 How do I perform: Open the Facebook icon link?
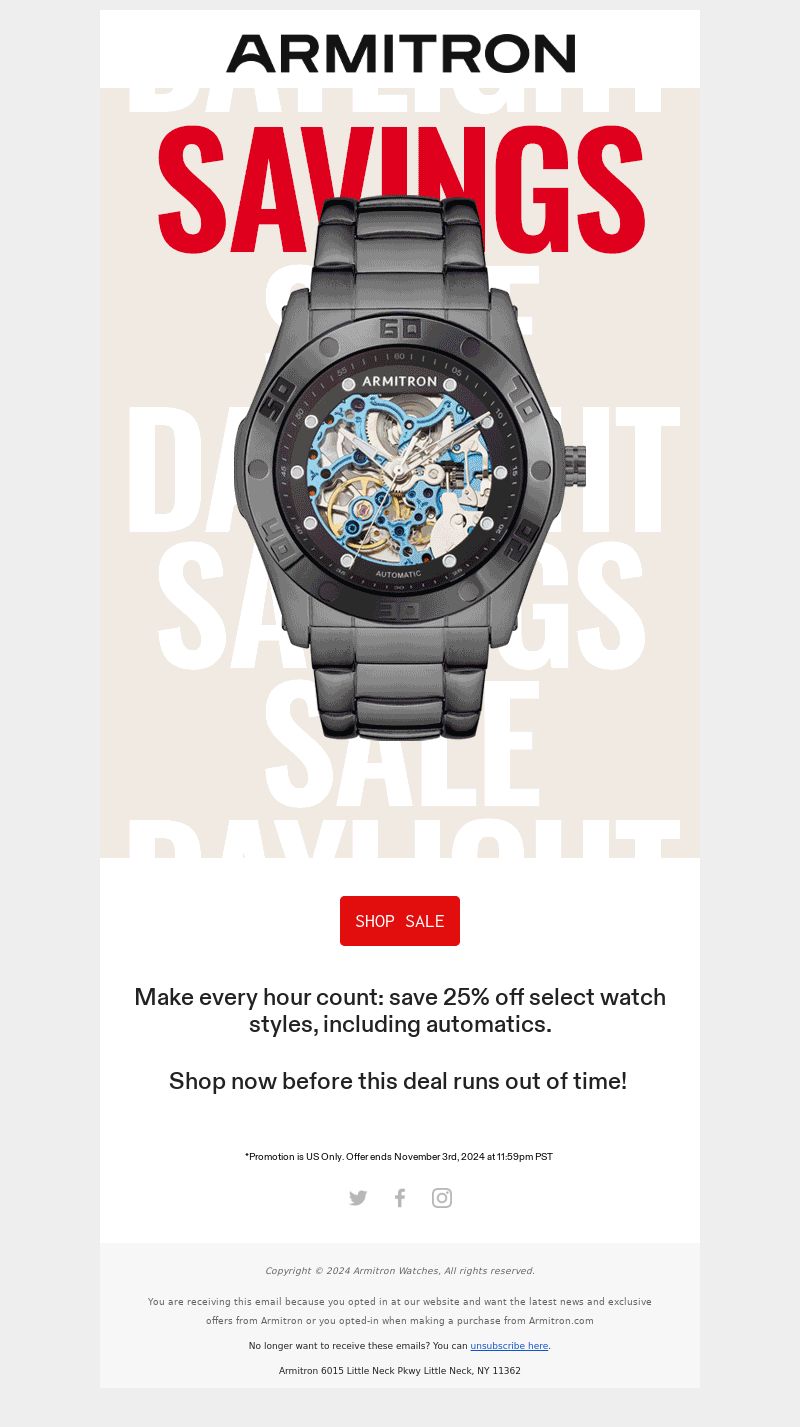tap(400, 1198)
